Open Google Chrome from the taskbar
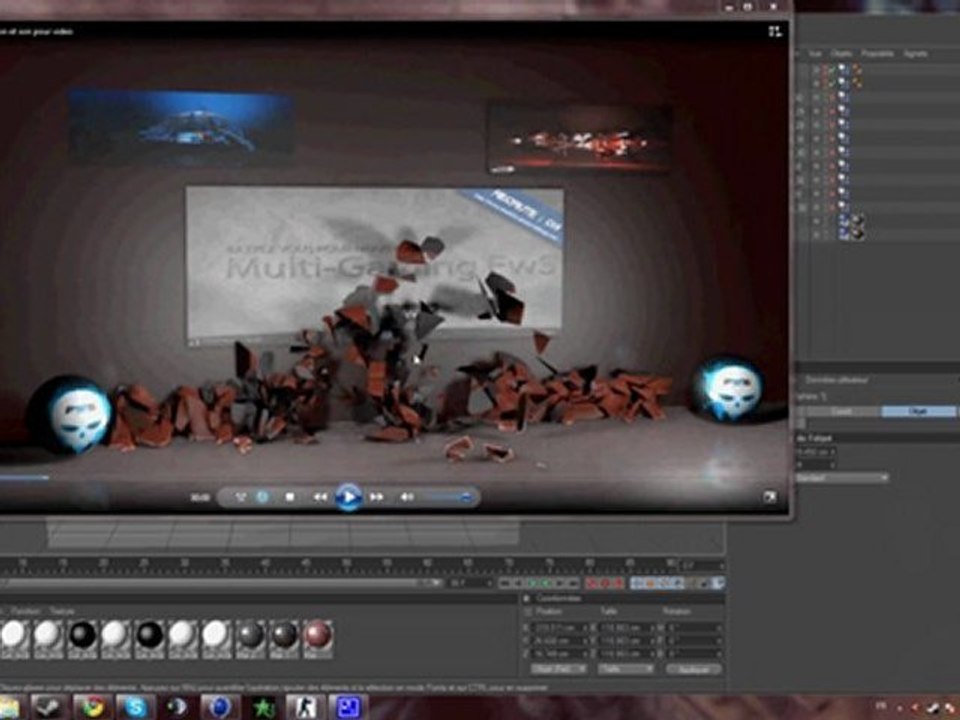This screenshot has width=960, height=720. pos(91,708)
